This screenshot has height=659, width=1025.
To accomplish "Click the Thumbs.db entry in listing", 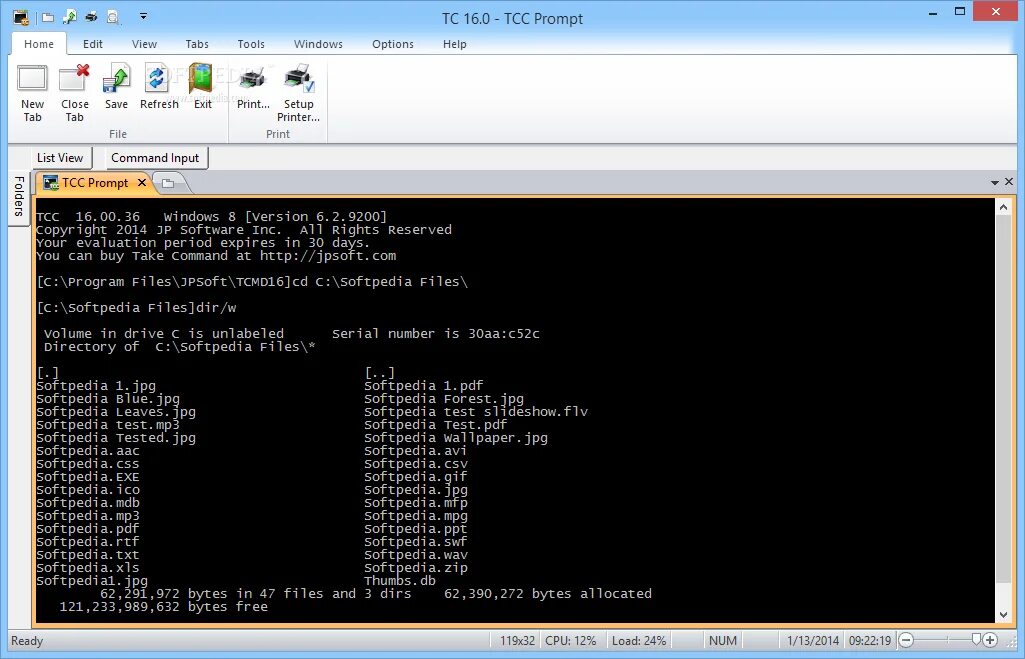I will pyautogui.click(x=399, y=581).
